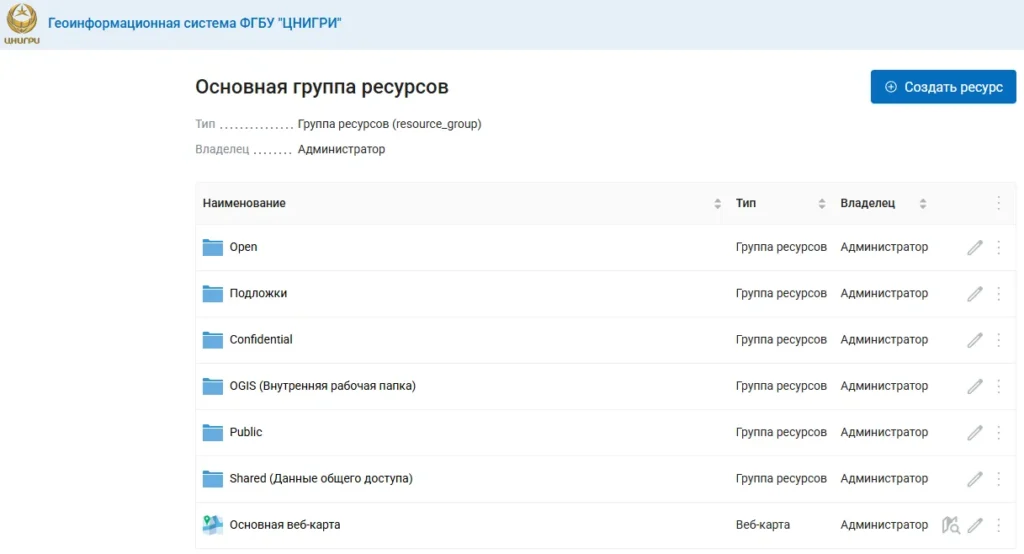This screenshot has height=554, width=1024.
Task: Open table header options three-dot menu
Action: click(999, 203)
